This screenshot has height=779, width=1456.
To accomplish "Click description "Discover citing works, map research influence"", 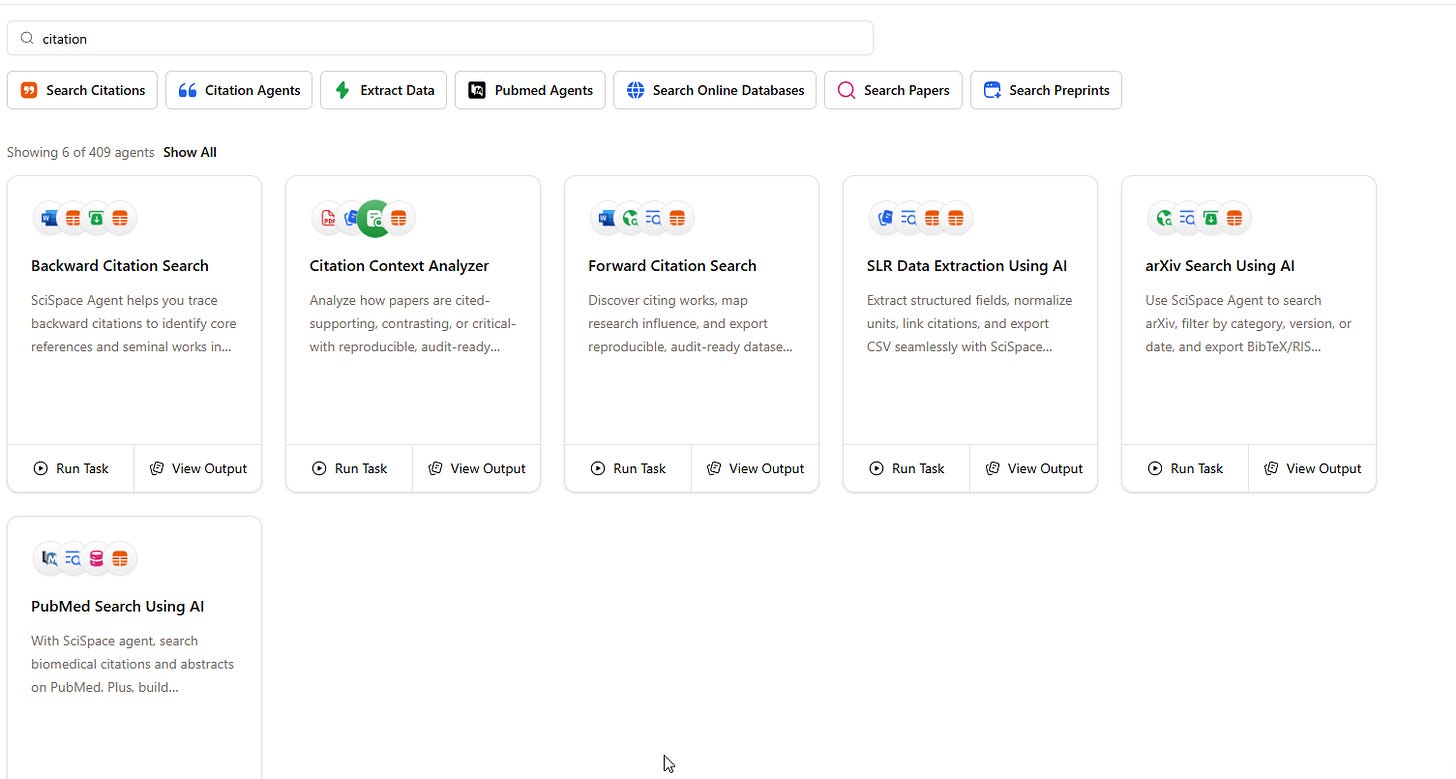I will 691,324.
